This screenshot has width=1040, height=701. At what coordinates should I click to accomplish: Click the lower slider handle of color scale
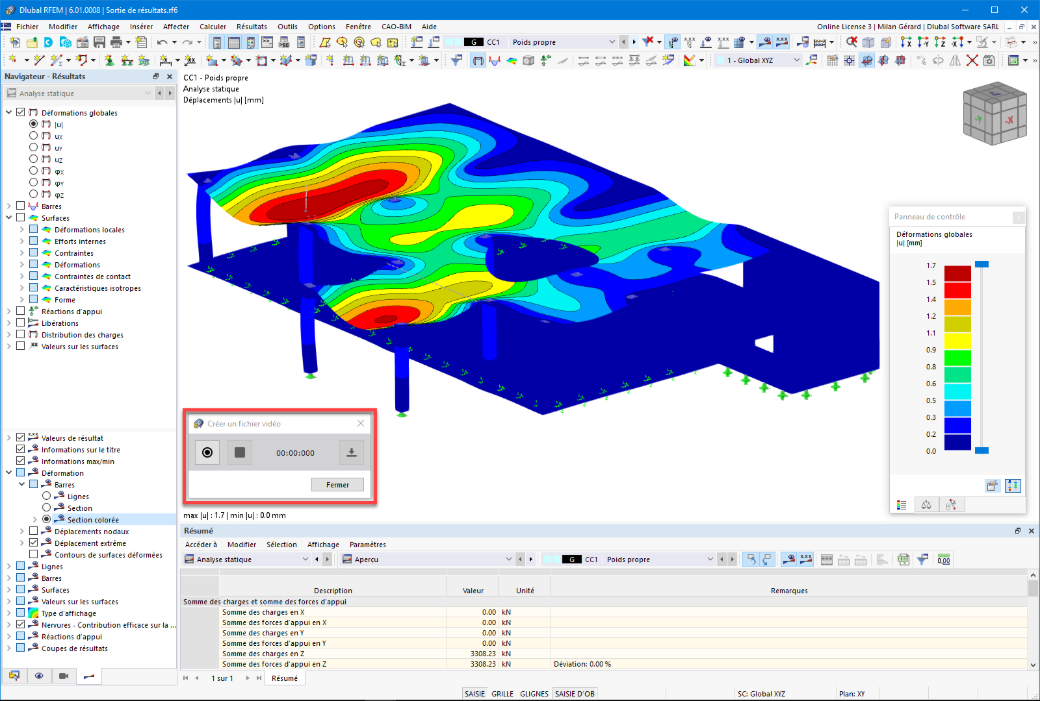[982, 450]
